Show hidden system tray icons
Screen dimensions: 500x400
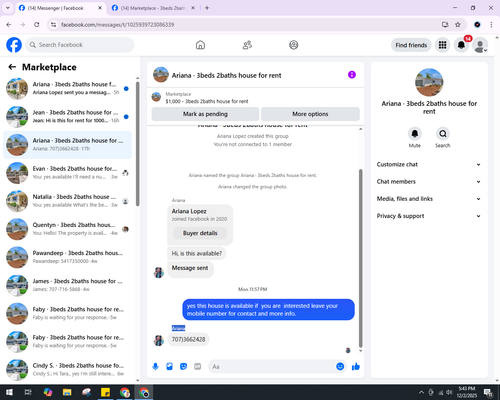[421, 392]
